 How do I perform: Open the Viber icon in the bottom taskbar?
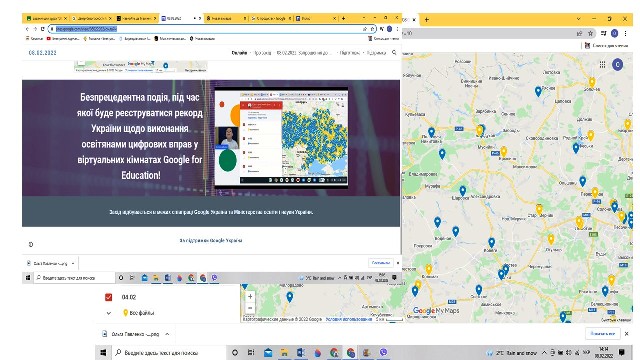pyautogui.click(x=383, y=352)
